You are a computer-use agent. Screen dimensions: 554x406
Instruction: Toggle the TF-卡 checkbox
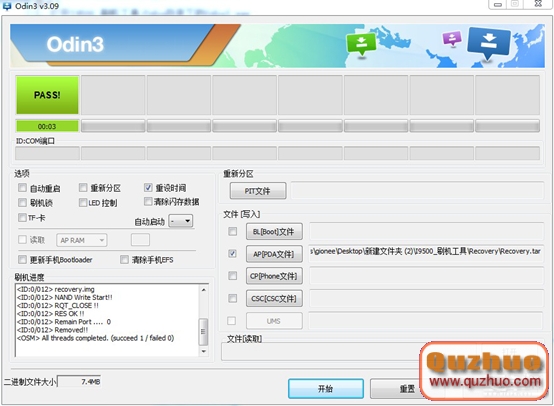point(22,217)
